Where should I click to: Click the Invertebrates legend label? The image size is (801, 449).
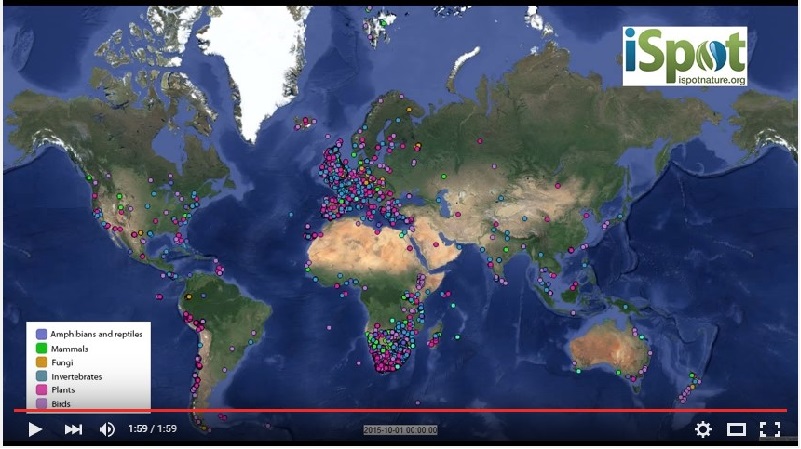pos(77,376)
